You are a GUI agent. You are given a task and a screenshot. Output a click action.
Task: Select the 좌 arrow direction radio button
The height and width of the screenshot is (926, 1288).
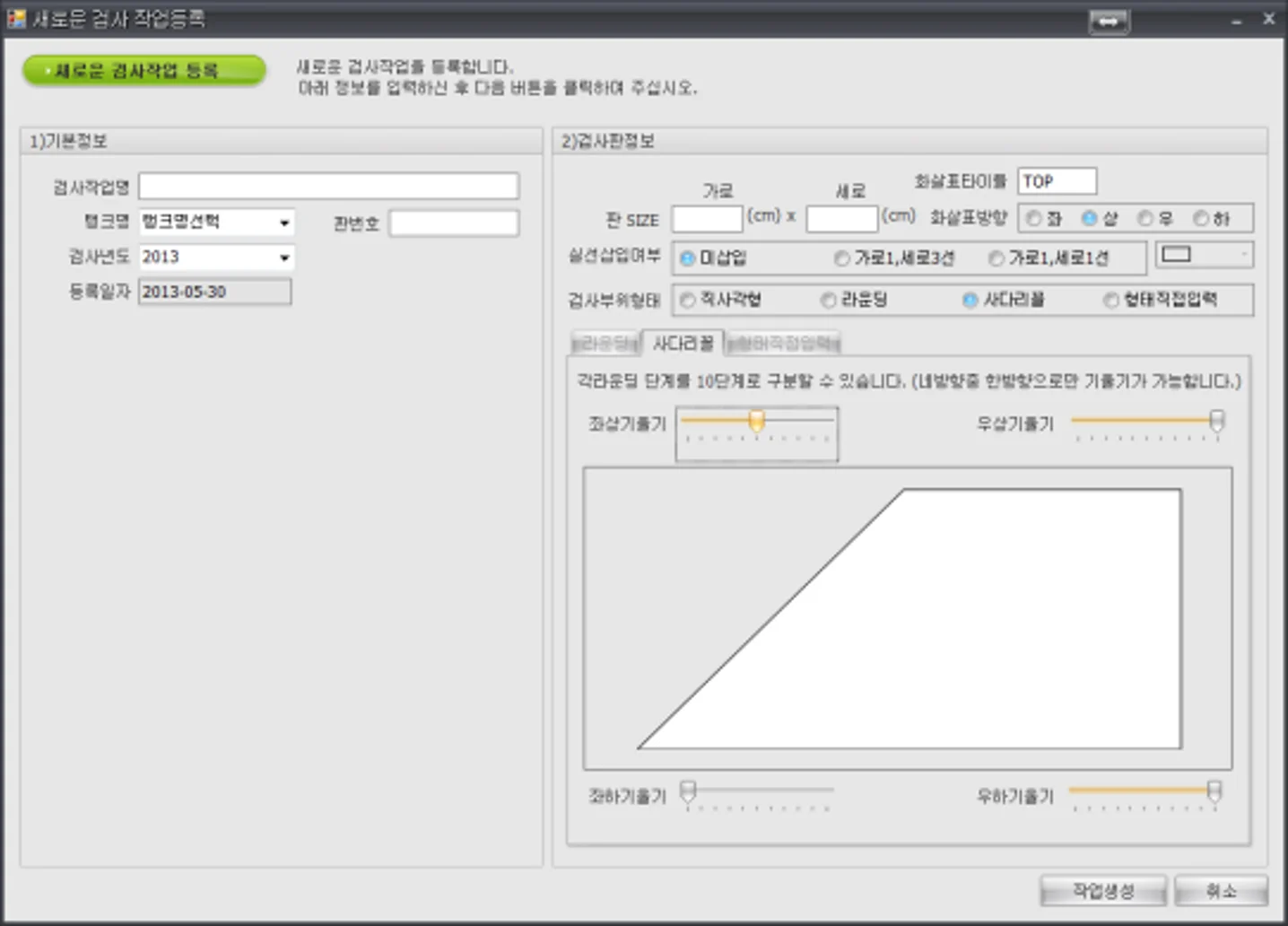click(x=1034, y=218)
